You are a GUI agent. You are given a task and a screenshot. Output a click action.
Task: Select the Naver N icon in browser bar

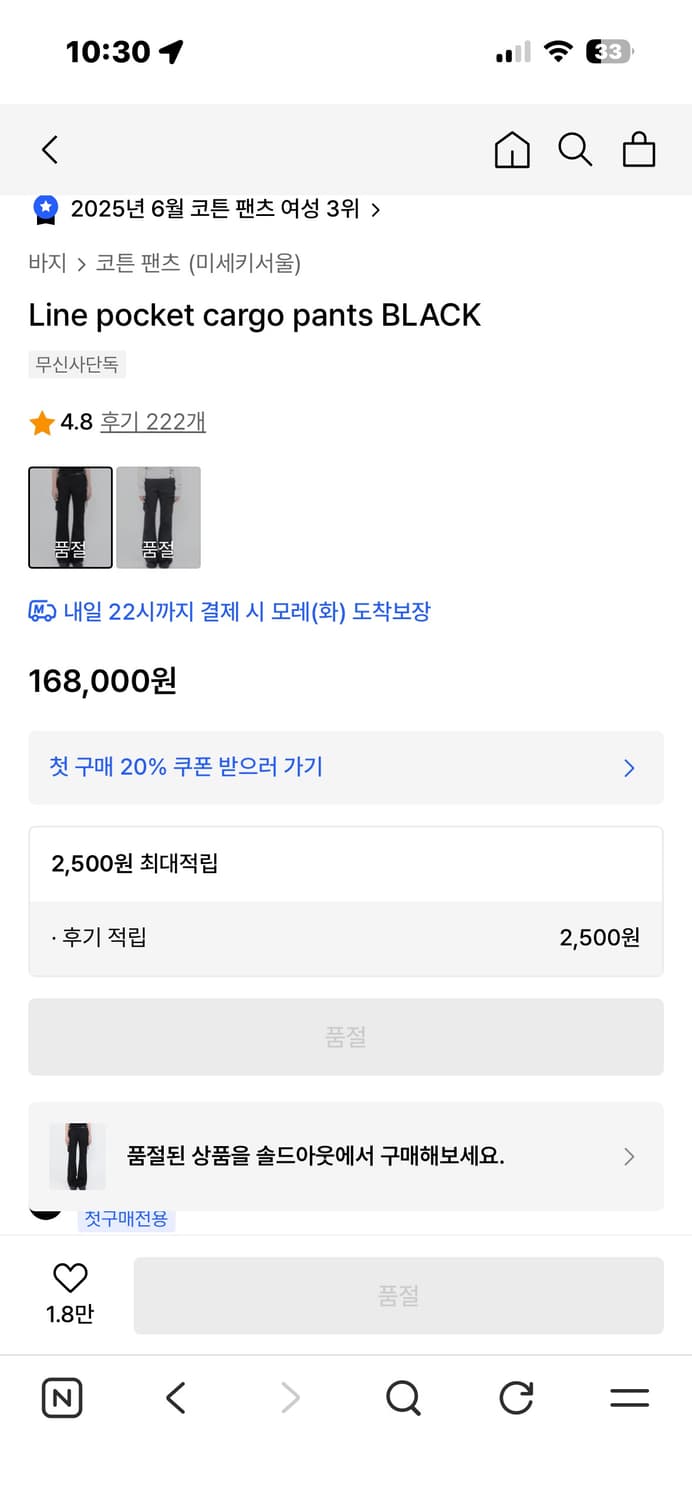(x=61, y=1398)
